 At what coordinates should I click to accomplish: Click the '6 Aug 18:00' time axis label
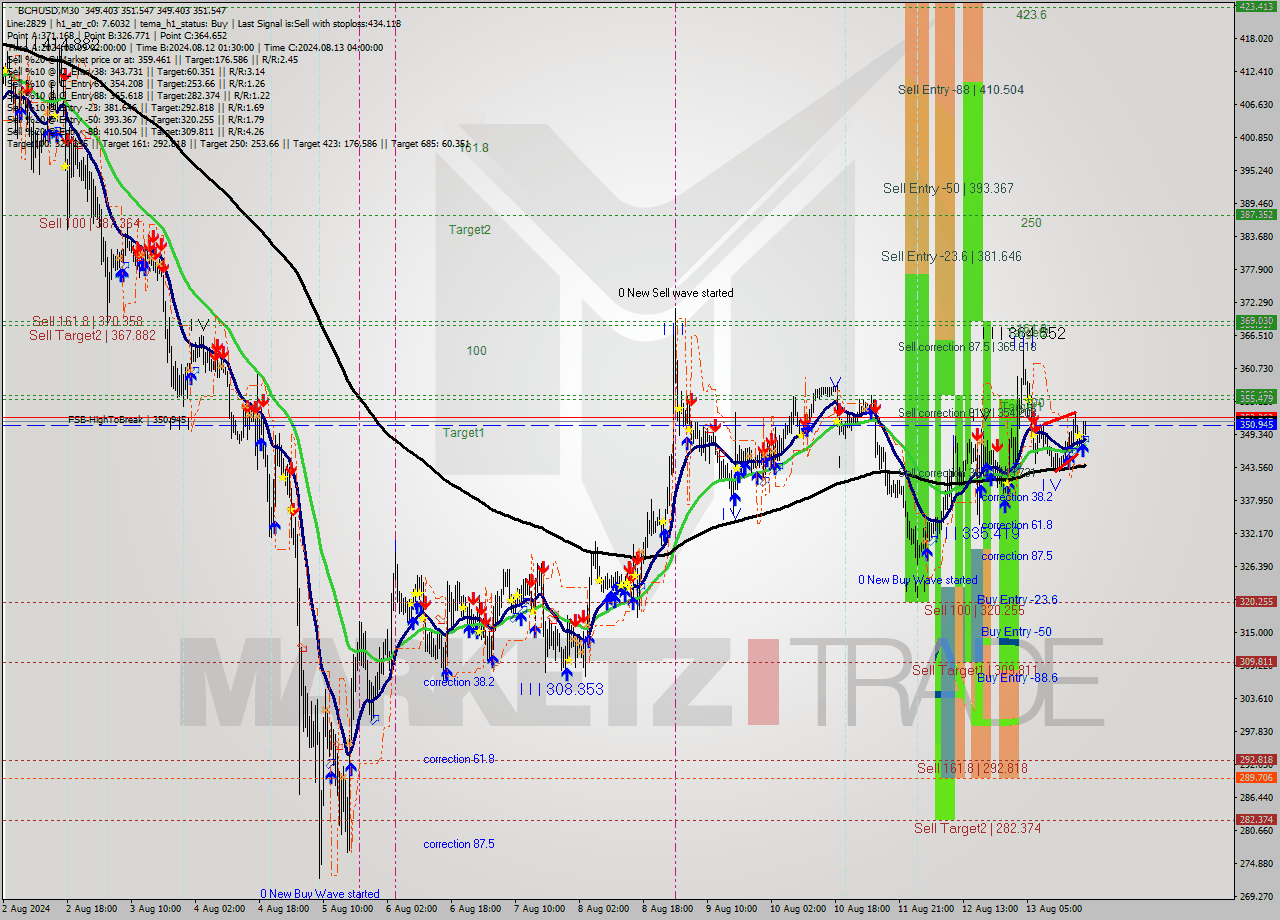click(476, 909)
